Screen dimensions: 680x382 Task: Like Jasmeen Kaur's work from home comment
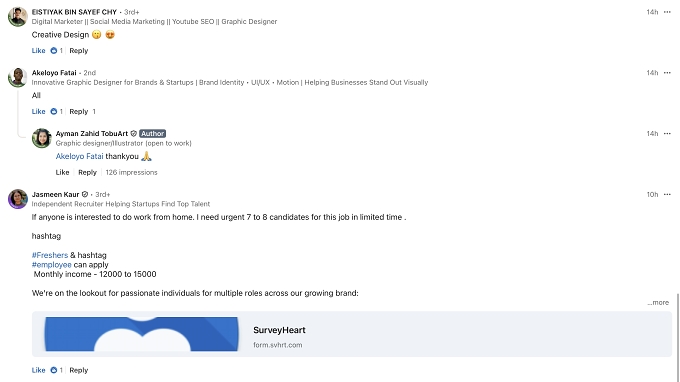tap(38, 370)
